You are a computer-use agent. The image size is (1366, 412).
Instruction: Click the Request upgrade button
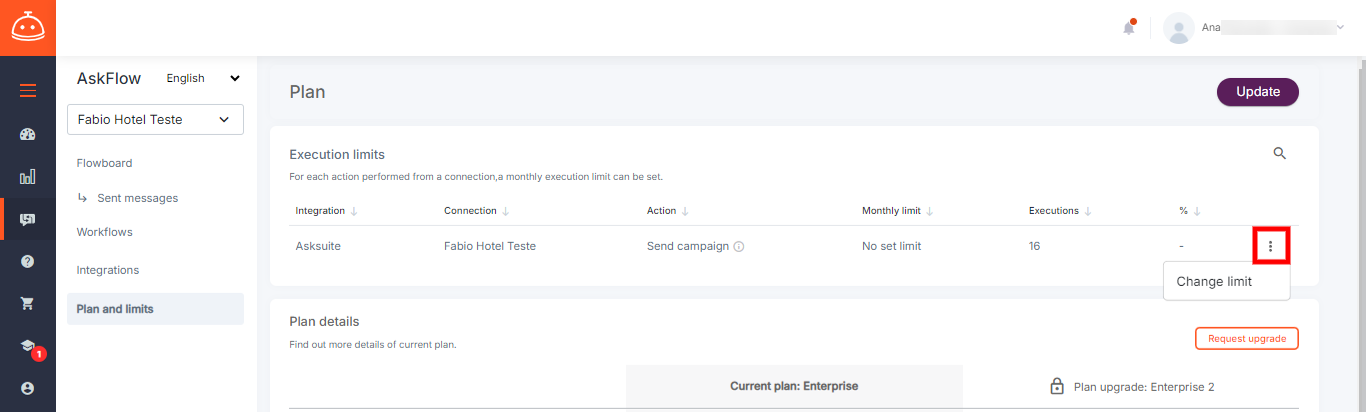point(1247,338)
